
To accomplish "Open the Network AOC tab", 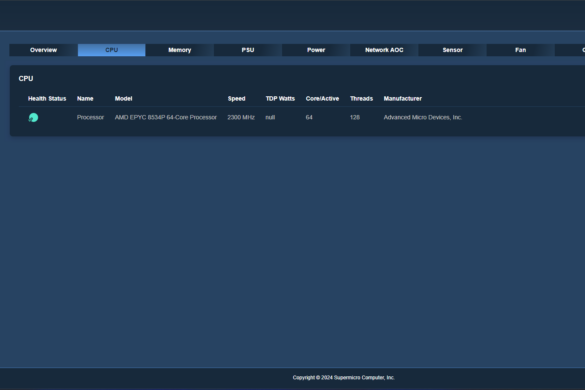I will click(384, 50).
